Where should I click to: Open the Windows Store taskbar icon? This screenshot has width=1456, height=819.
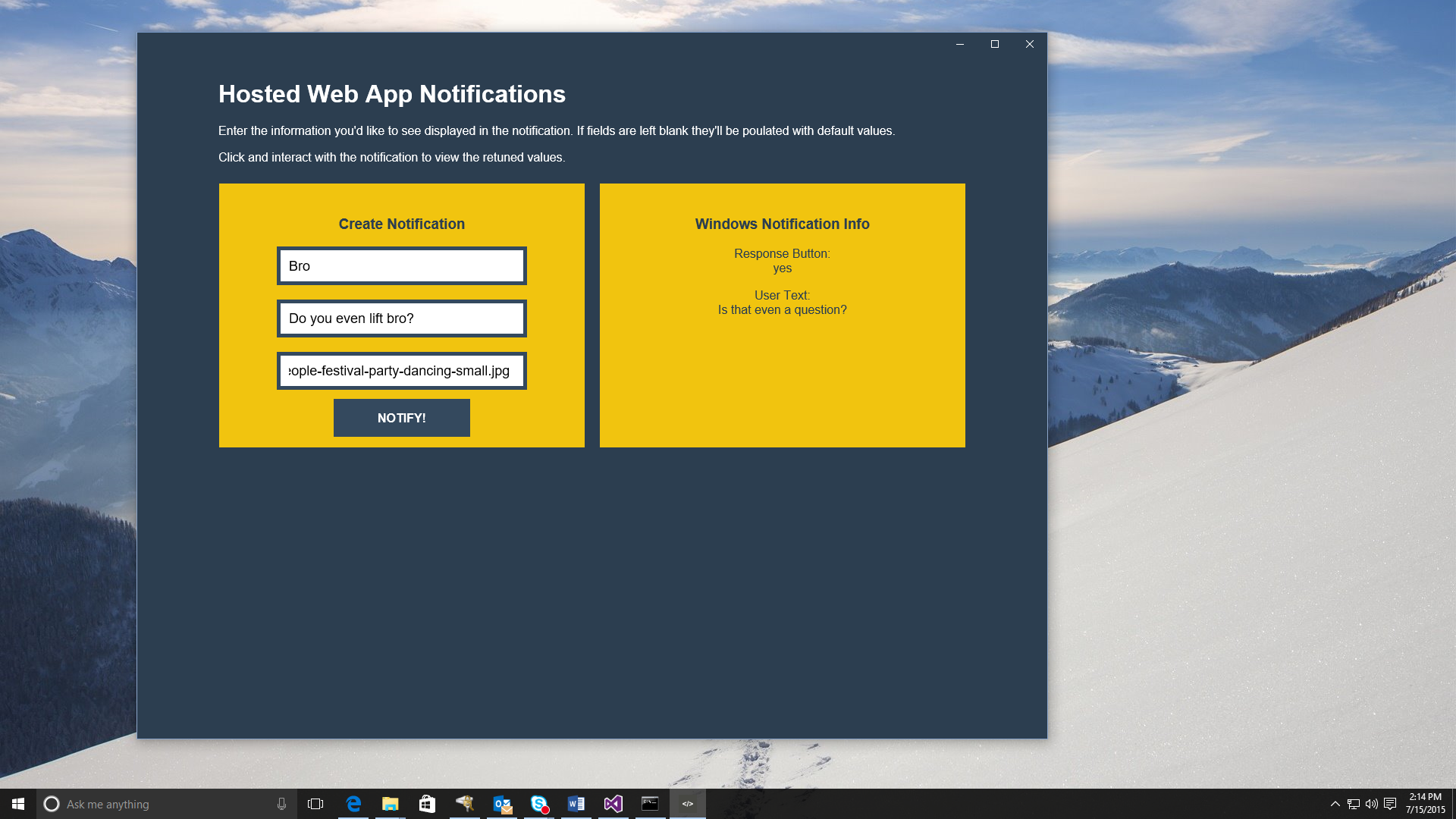[x=427, y=804]
